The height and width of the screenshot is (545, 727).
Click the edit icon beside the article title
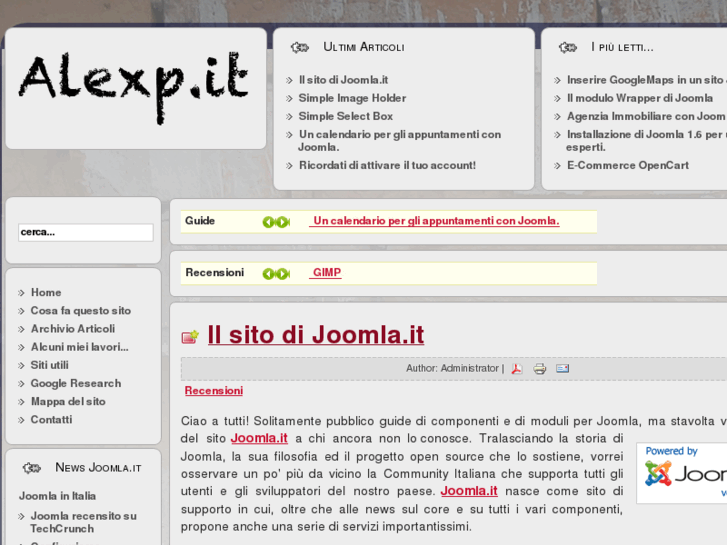tap(190, 337)
